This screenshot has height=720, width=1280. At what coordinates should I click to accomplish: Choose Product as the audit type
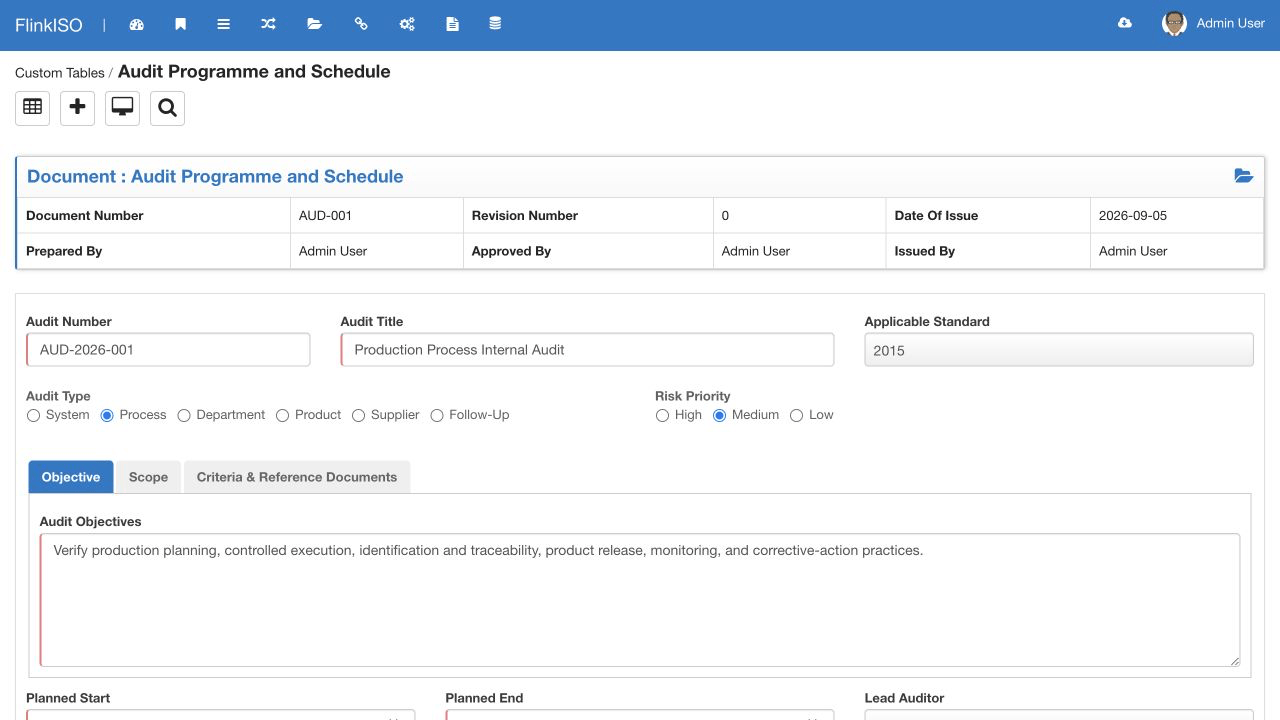coord(282,415)
